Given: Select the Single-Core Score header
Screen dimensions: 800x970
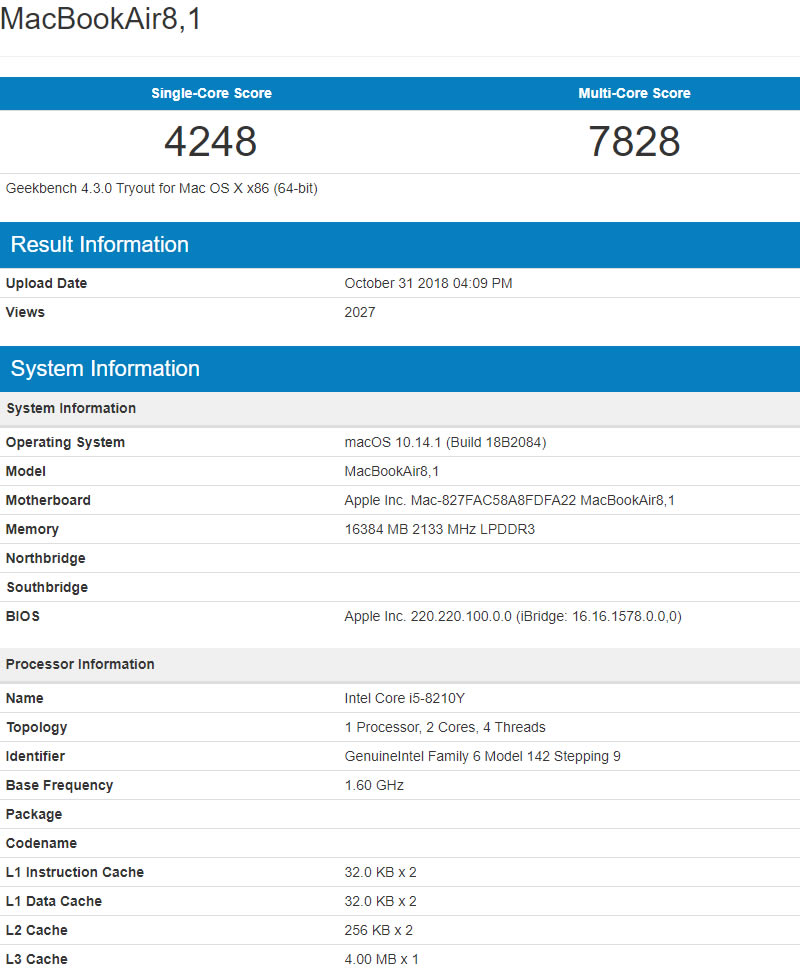Looking at the screenshot, I should click(211, 93).
